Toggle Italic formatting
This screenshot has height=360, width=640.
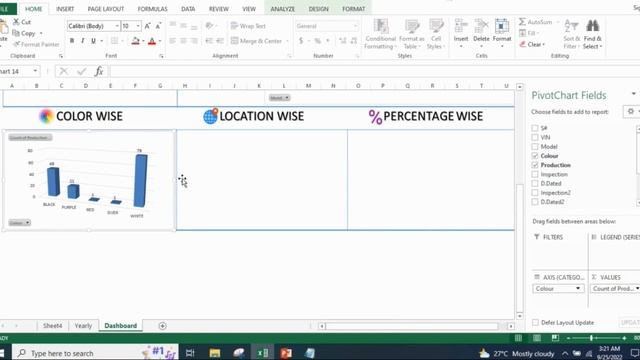click(82, 41)
